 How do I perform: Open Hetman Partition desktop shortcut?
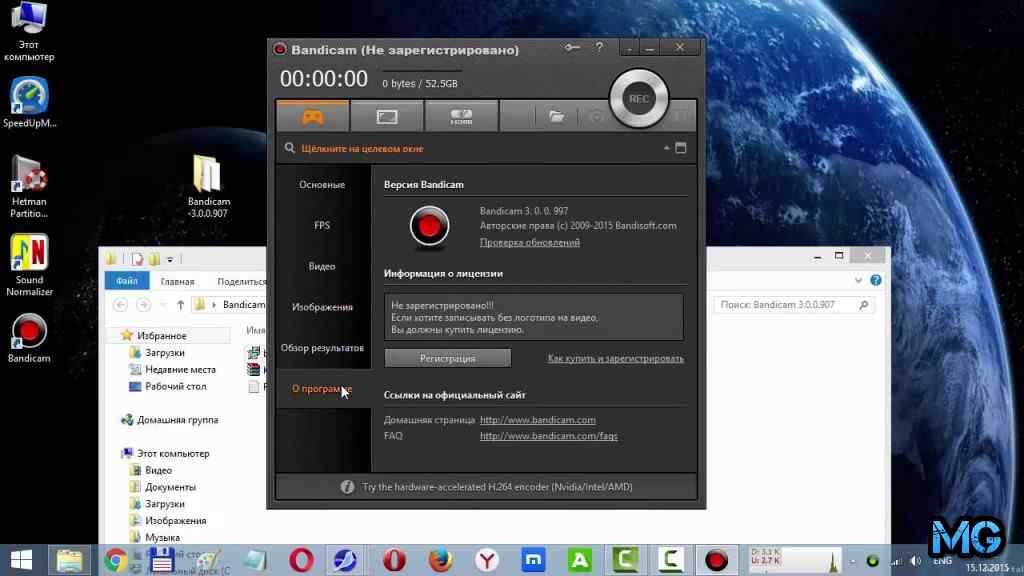(x=29, y=187)
